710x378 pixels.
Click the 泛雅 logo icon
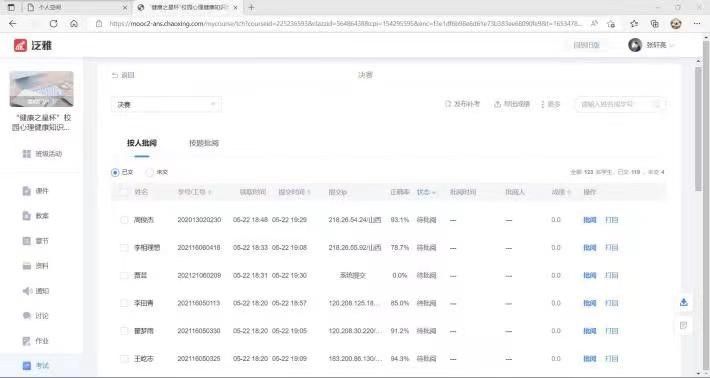pos(20,45)
